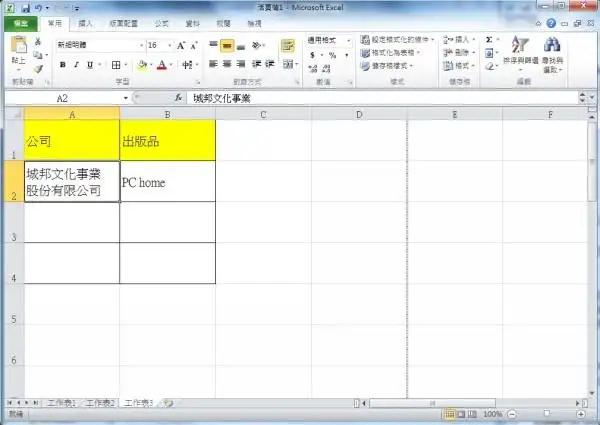Toggle Wrap Text button
This screenshot has height=425, width=600.
pyautogui.click(x=288, y=46)
